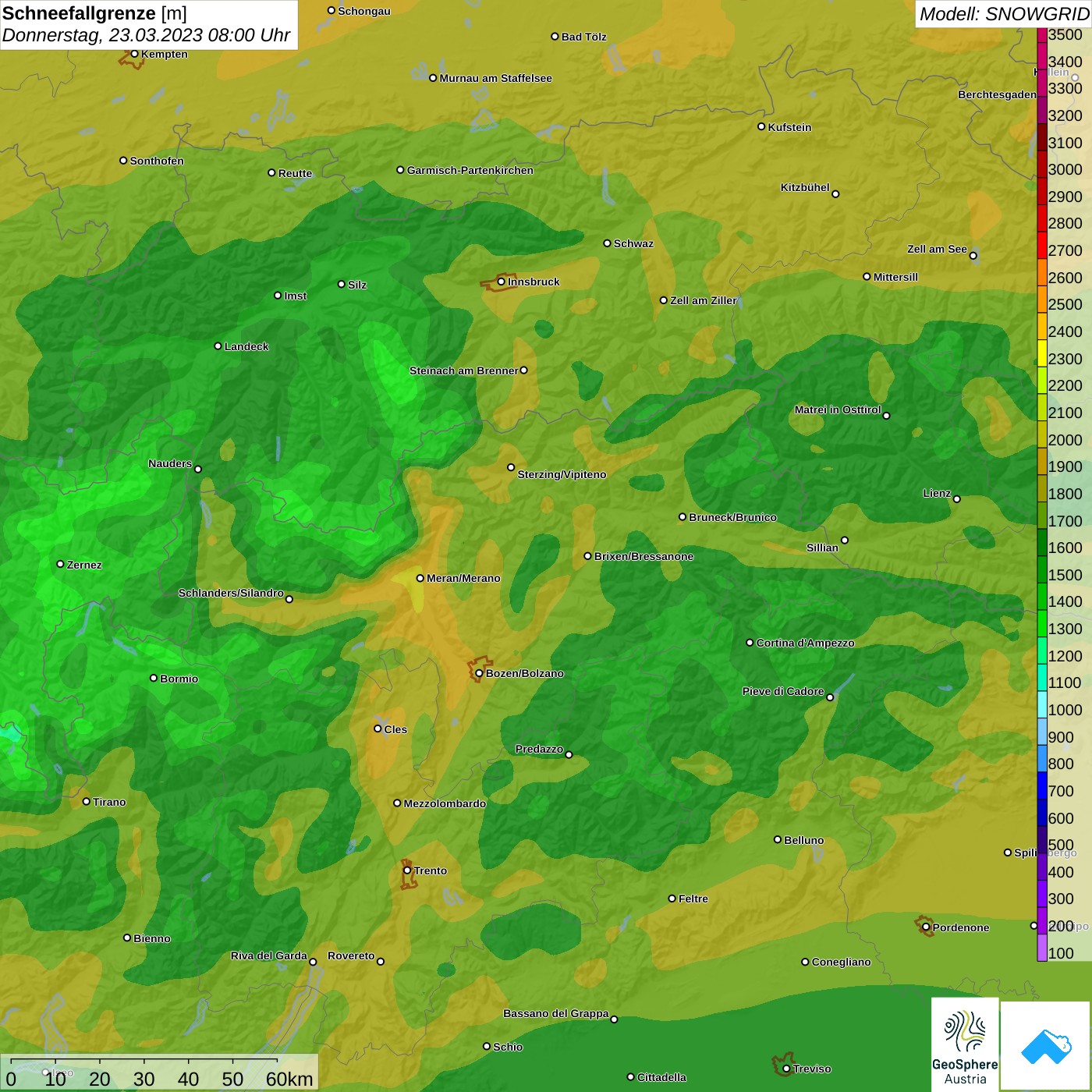This screenshot has height=1092, width=1092.
Task: Click the Schneefallgrenze [m] title
Action: tap(94, 13)
